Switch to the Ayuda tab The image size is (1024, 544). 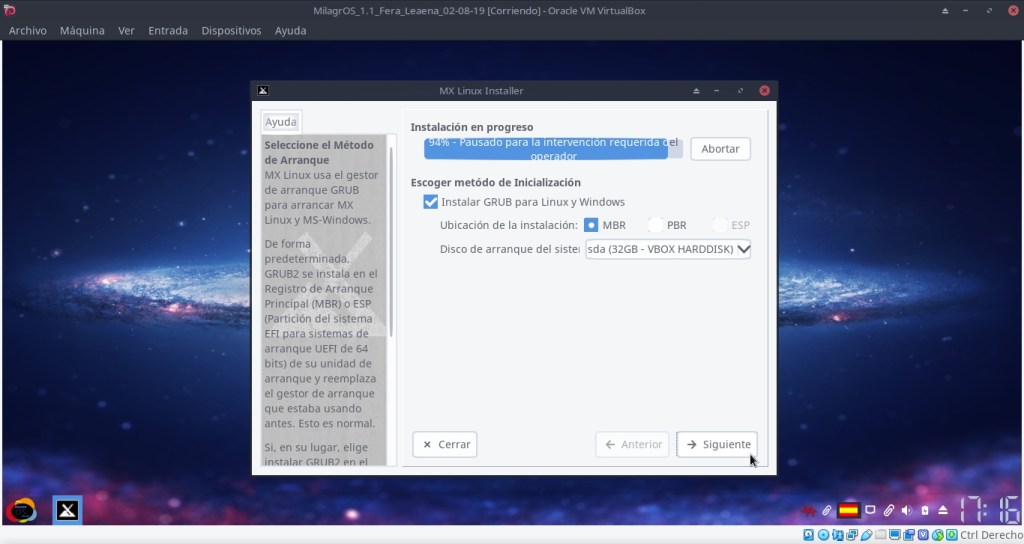pos(281,122)
